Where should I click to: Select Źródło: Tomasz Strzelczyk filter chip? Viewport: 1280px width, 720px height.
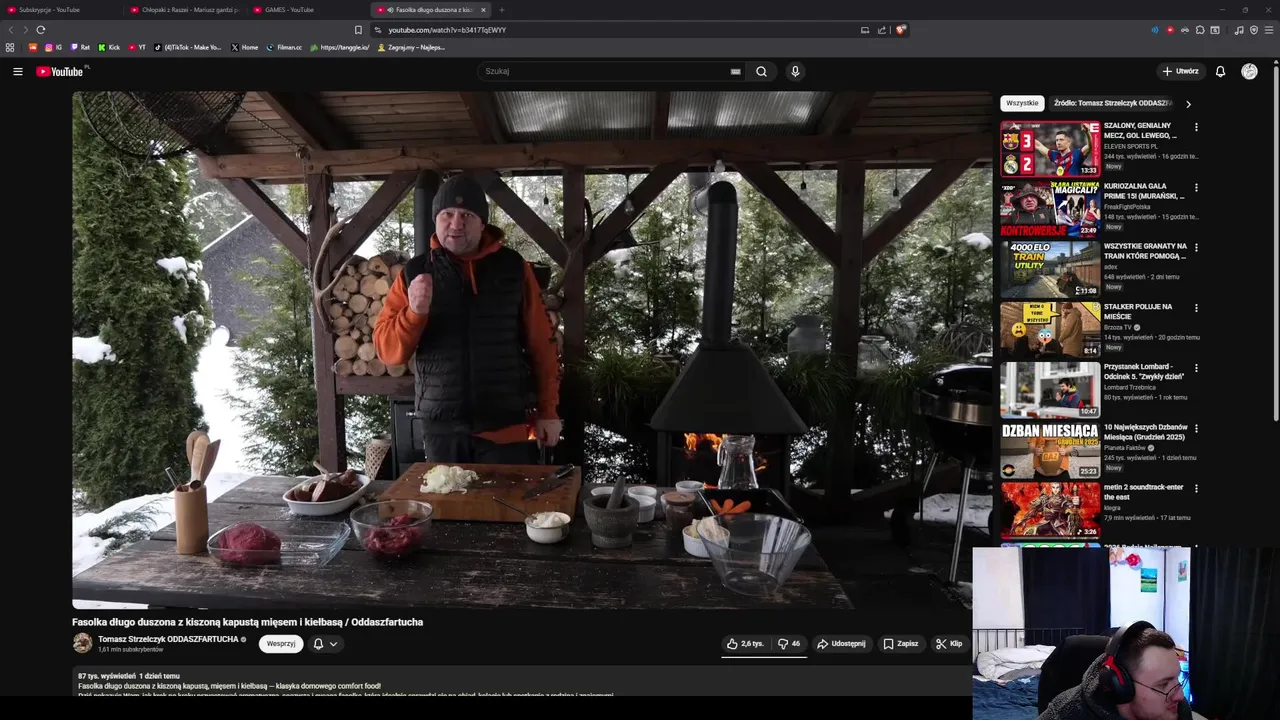tap(1111, 103)
